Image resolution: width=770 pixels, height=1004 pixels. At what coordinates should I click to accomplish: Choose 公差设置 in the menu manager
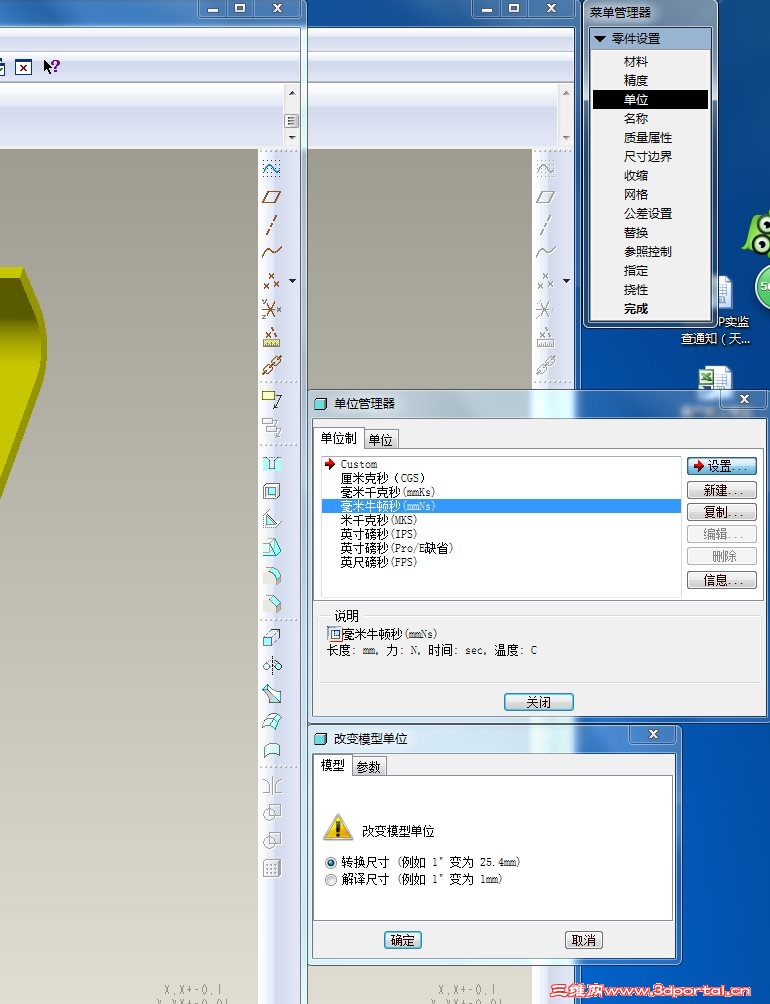[x=648, y=214]
